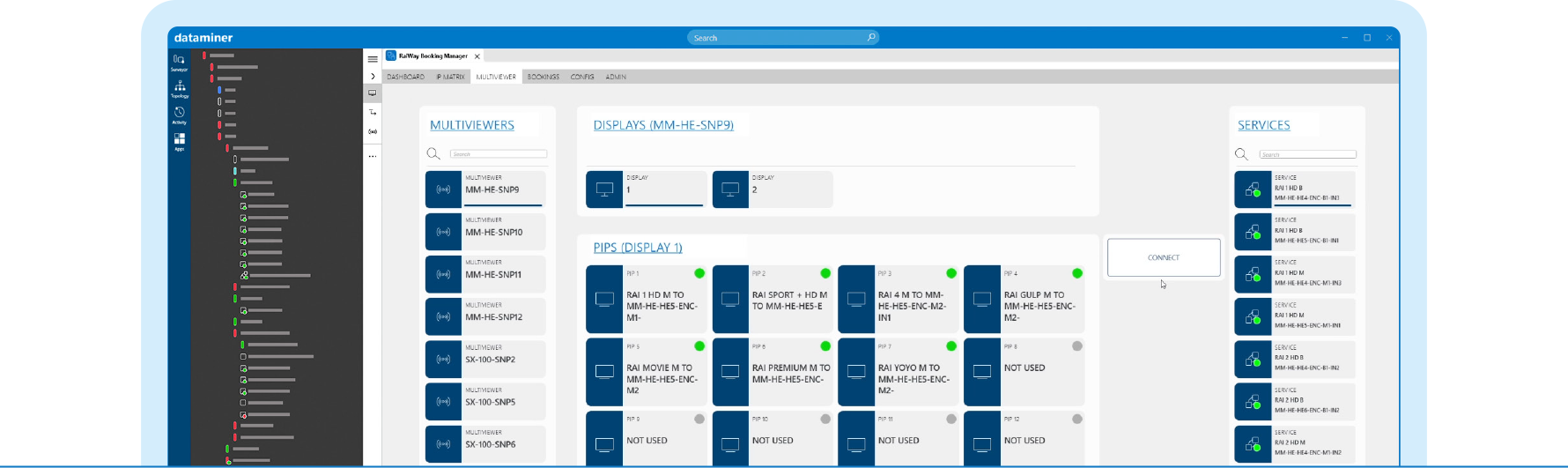Click the DISPLAYS (MM-HE-SNP9) heading link
Viewport: 1568px width, 468px height.
663,125
